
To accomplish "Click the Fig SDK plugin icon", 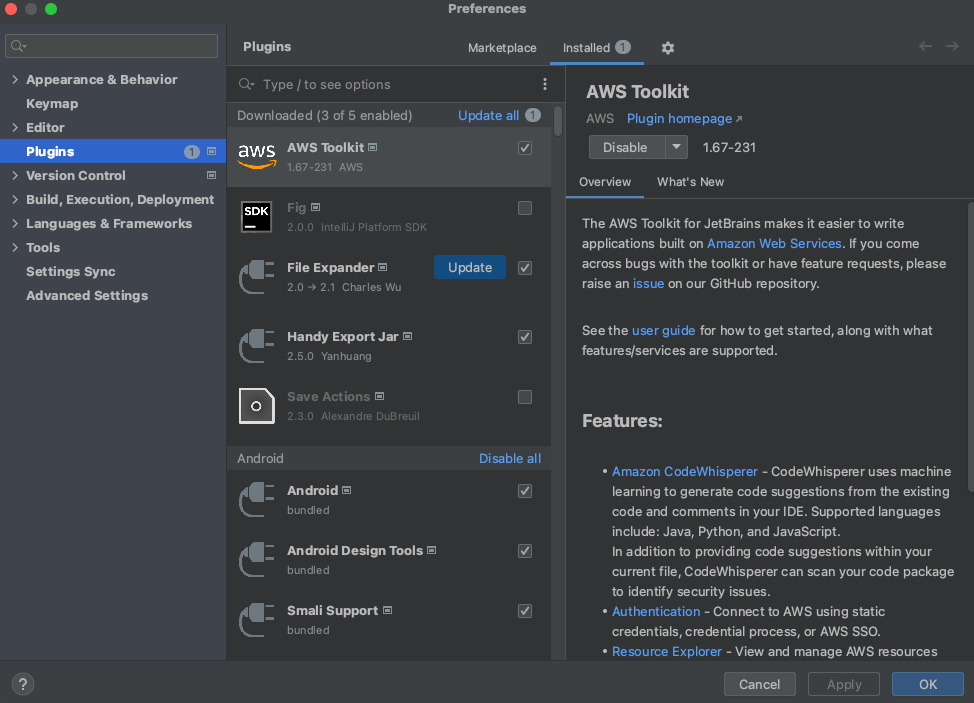I will [x=256, y=217].
